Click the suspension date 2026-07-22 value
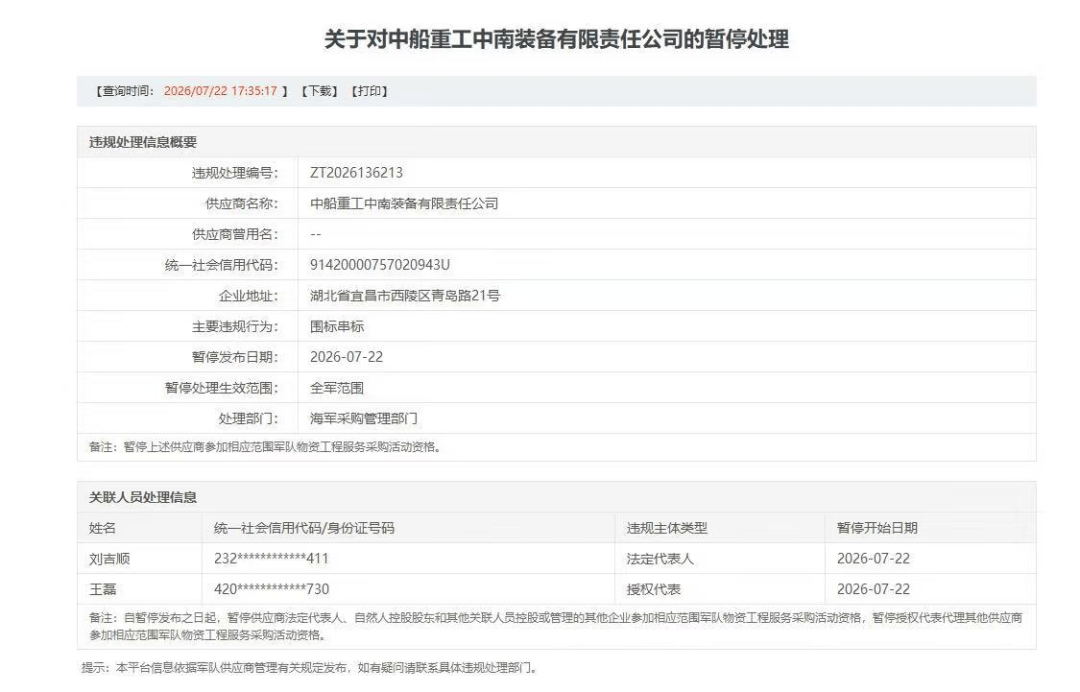The height and width of the screenshot is (692, 1080). [346, 357]
